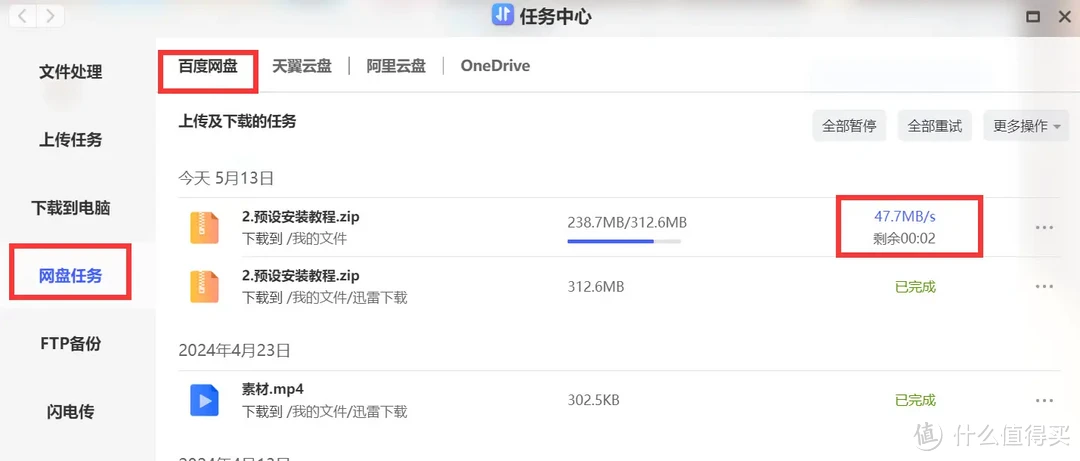
Task: Click 已完成 status of 素材.mp4
Action: click(915, 400)
